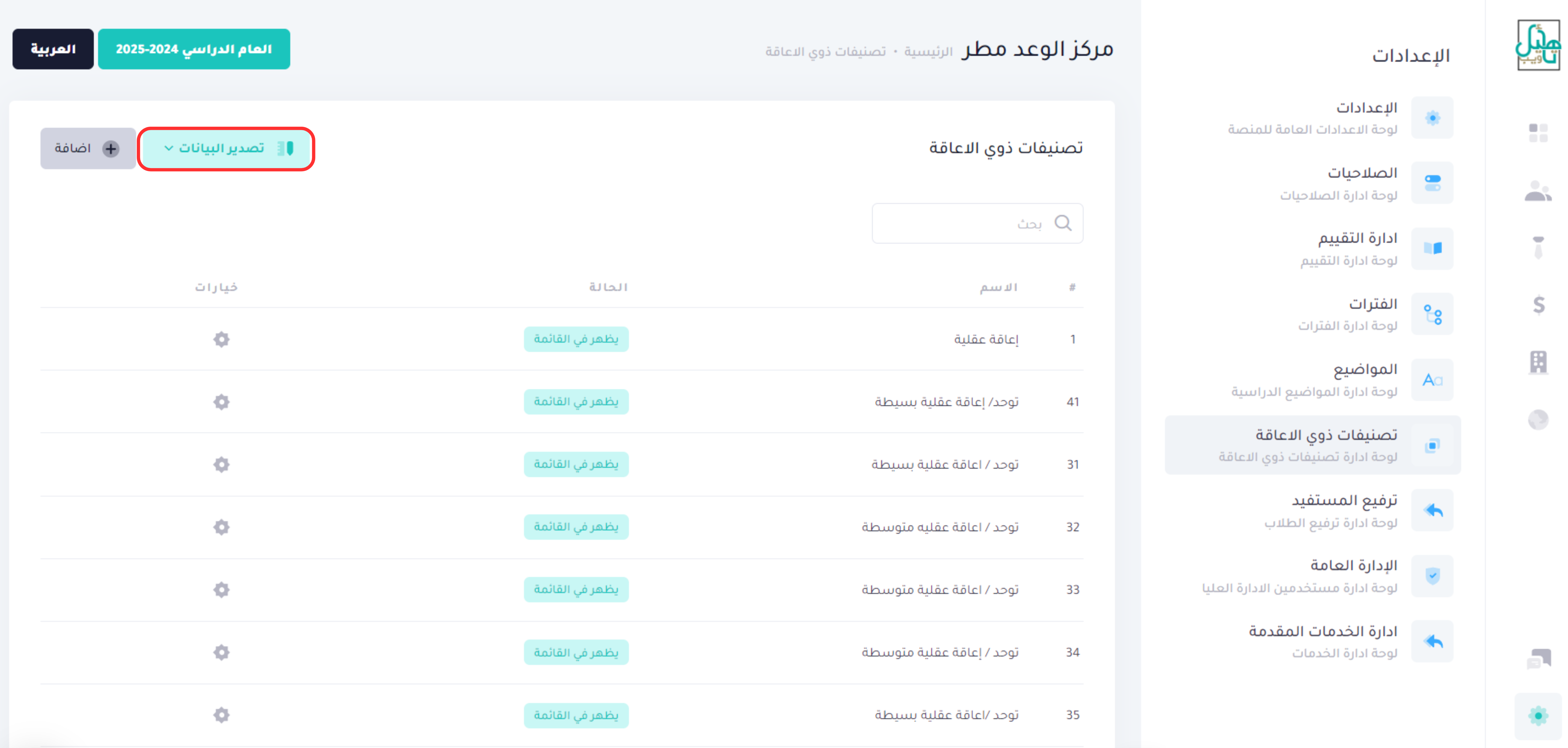Click the المواضيع Aa tile icon

[x=1432, y=380]
